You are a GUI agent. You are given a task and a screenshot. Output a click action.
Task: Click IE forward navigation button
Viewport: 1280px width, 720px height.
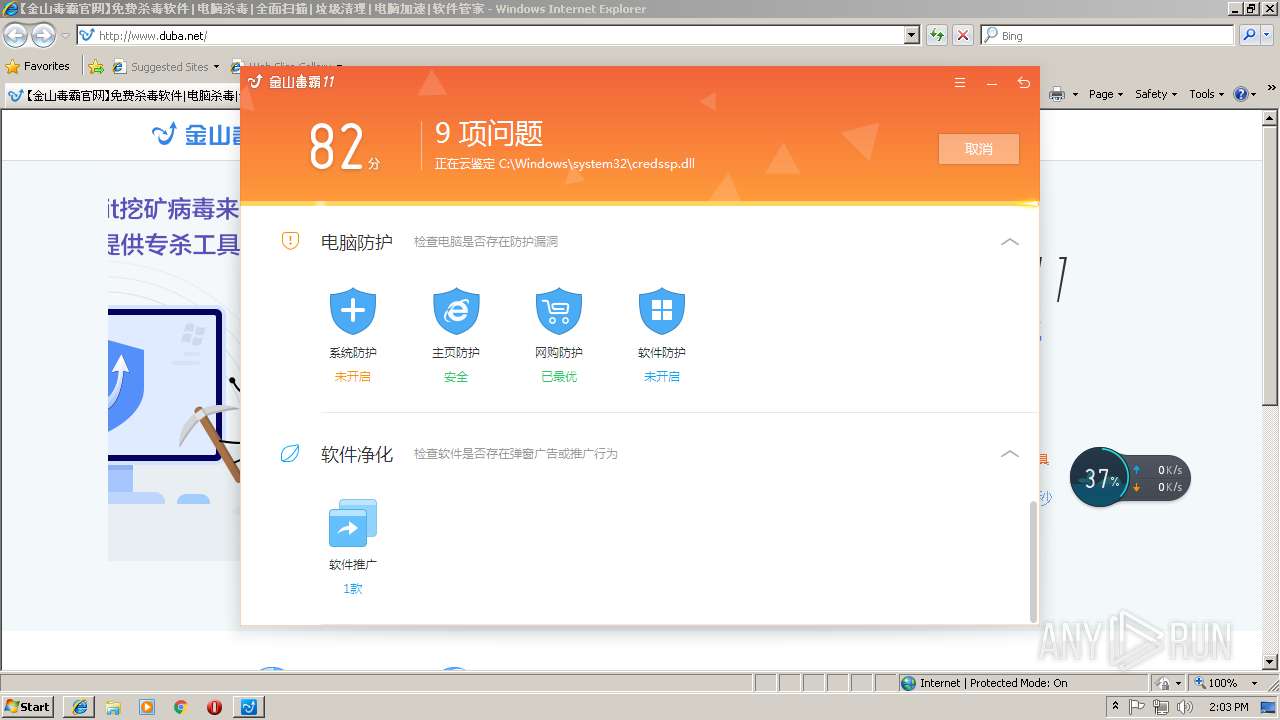tap(43, 35)
